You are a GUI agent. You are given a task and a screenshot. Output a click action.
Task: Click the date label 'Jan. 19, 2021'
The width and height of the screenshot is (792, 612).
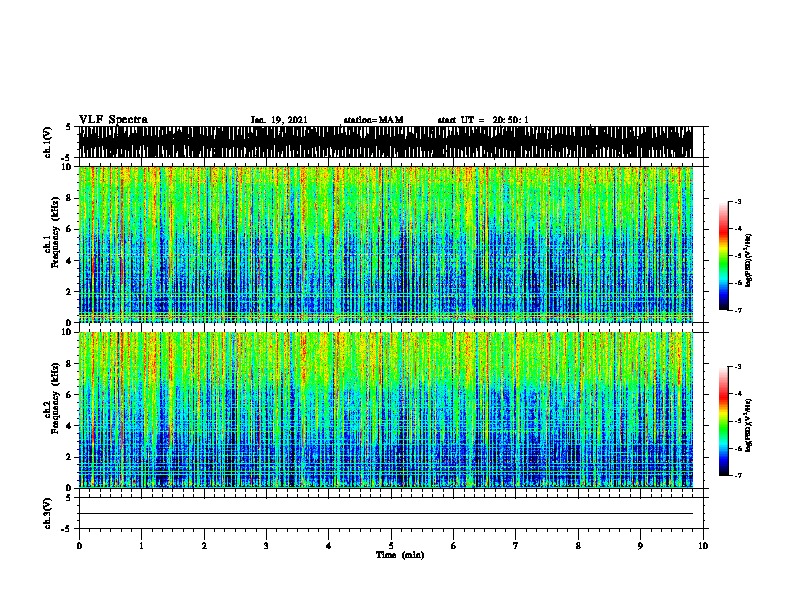pos(279,120)
